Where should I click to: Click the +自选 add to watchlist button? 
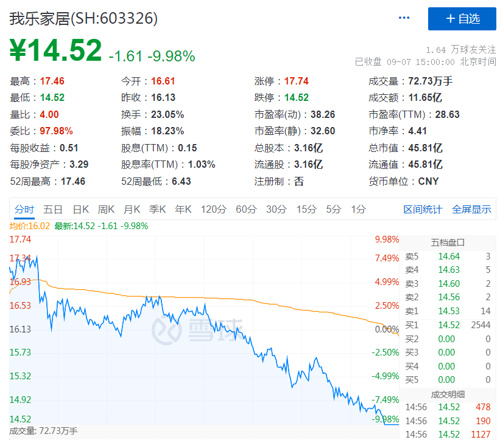(x=462, y=19)
